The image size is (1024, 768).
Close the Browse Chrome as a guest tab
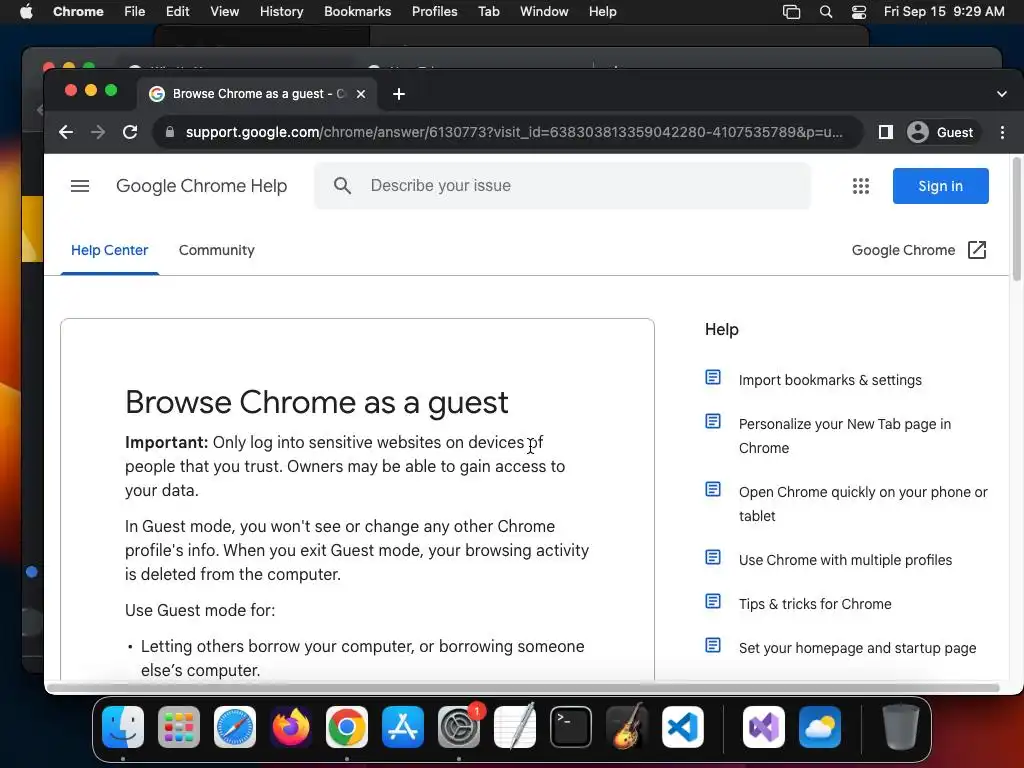(x=360, y=94)
